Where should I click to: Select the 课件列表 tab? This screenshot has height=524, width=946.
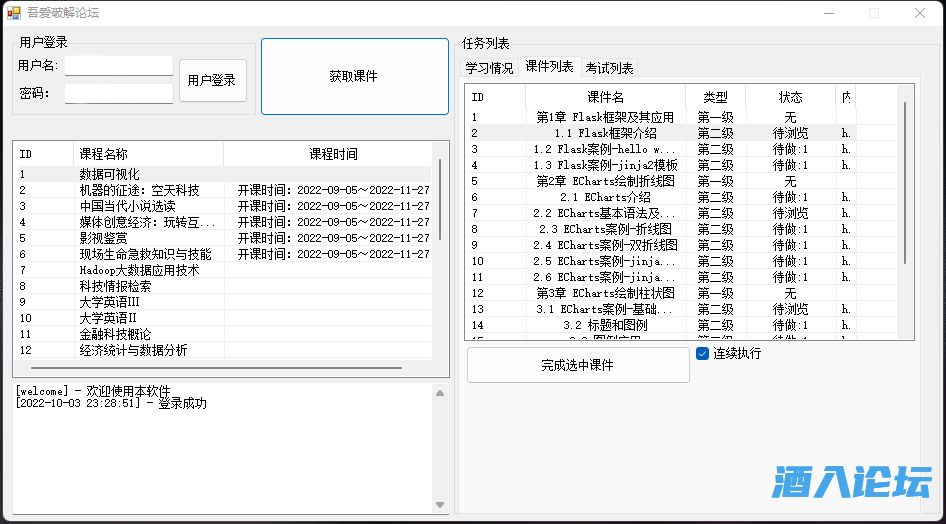pyautogui.click(x=549, y=67)
